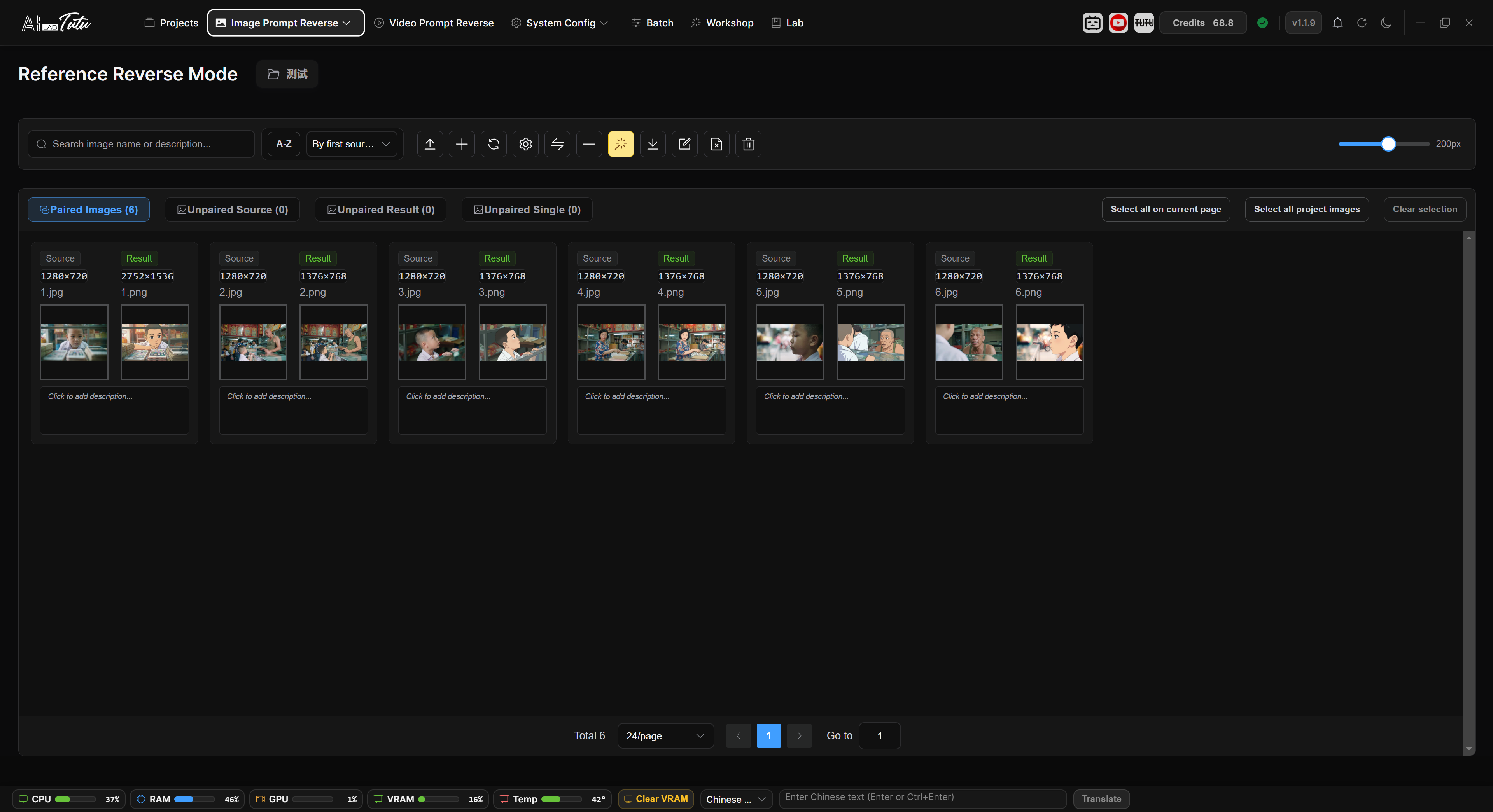Click the edit pencil toolbar icon
Viewport: 1493px width, 812px height.
click(x=684, y=144)
